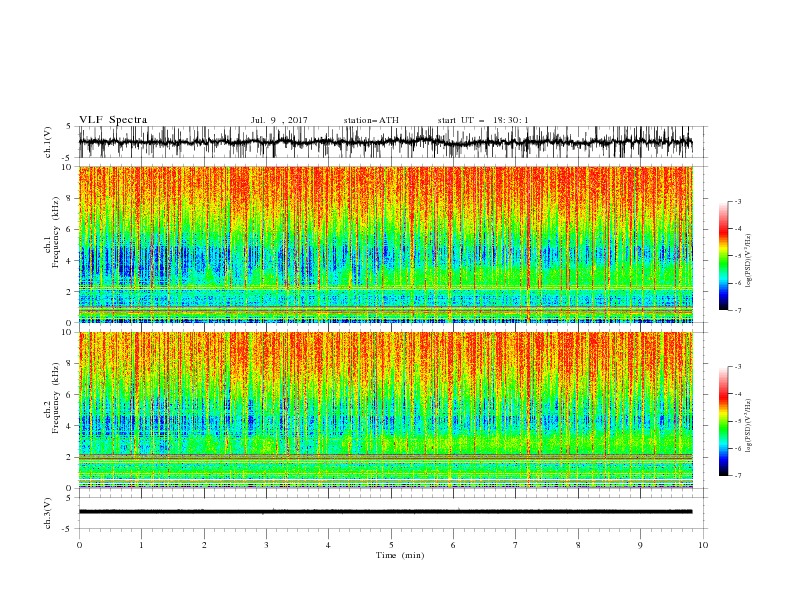Click the ch.1 frequency spectrogram panel

click(x=385, y=244)
